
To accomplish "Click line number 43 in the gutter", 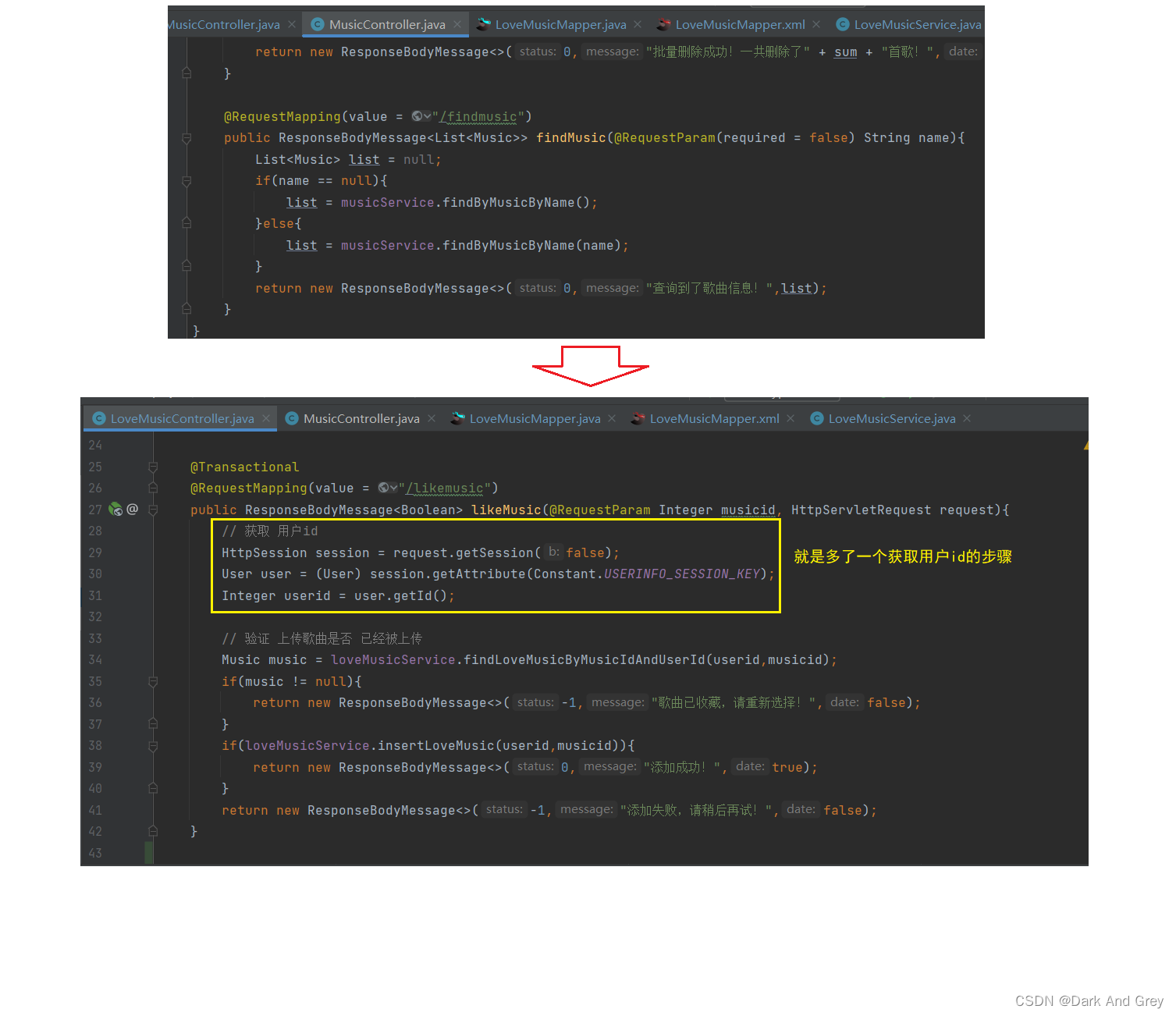I will (95, 853).
